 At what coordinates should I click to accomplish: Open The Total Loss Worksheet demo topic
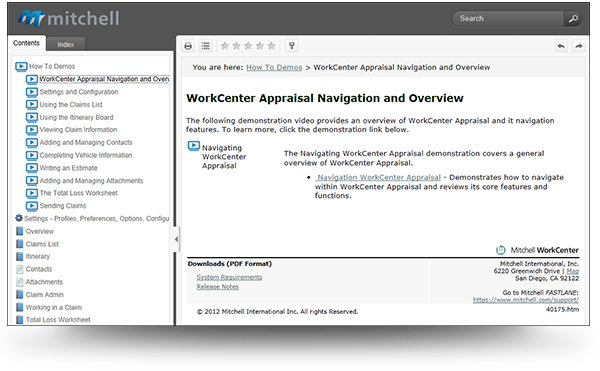(78, 193)
